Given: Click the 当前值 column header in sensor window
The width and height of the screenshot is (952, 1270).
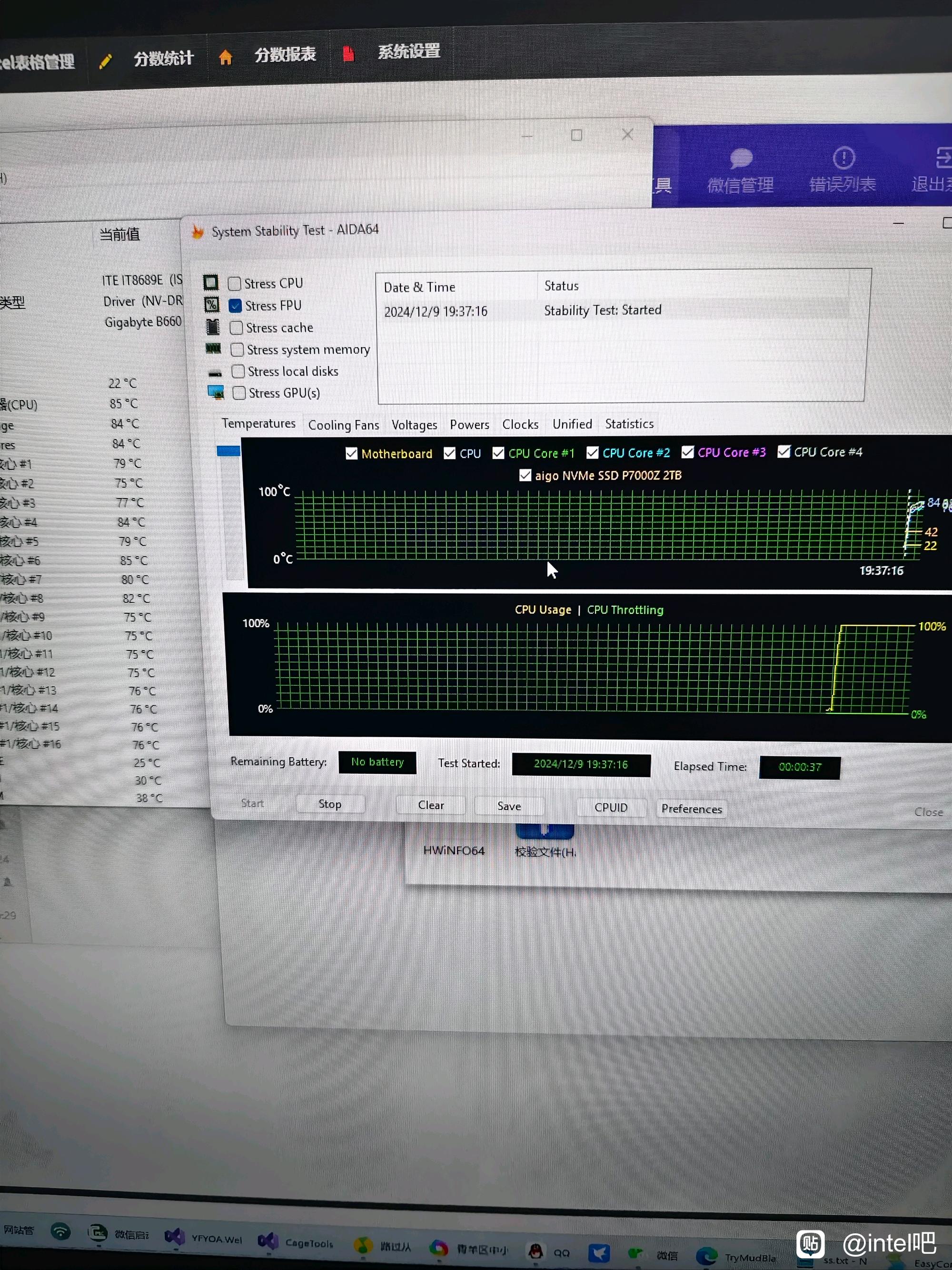Looking at the screenshot, I should 119,234.
